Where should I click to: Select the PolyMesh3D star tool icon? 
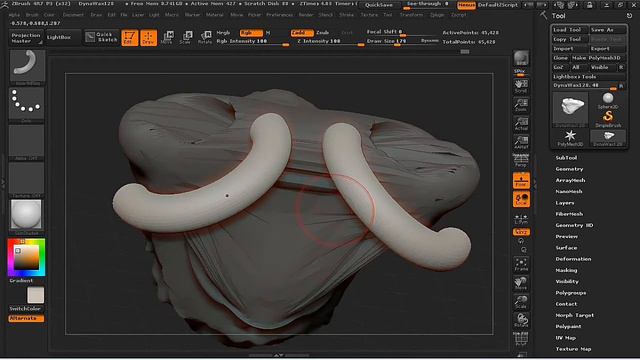pos(570,138)
